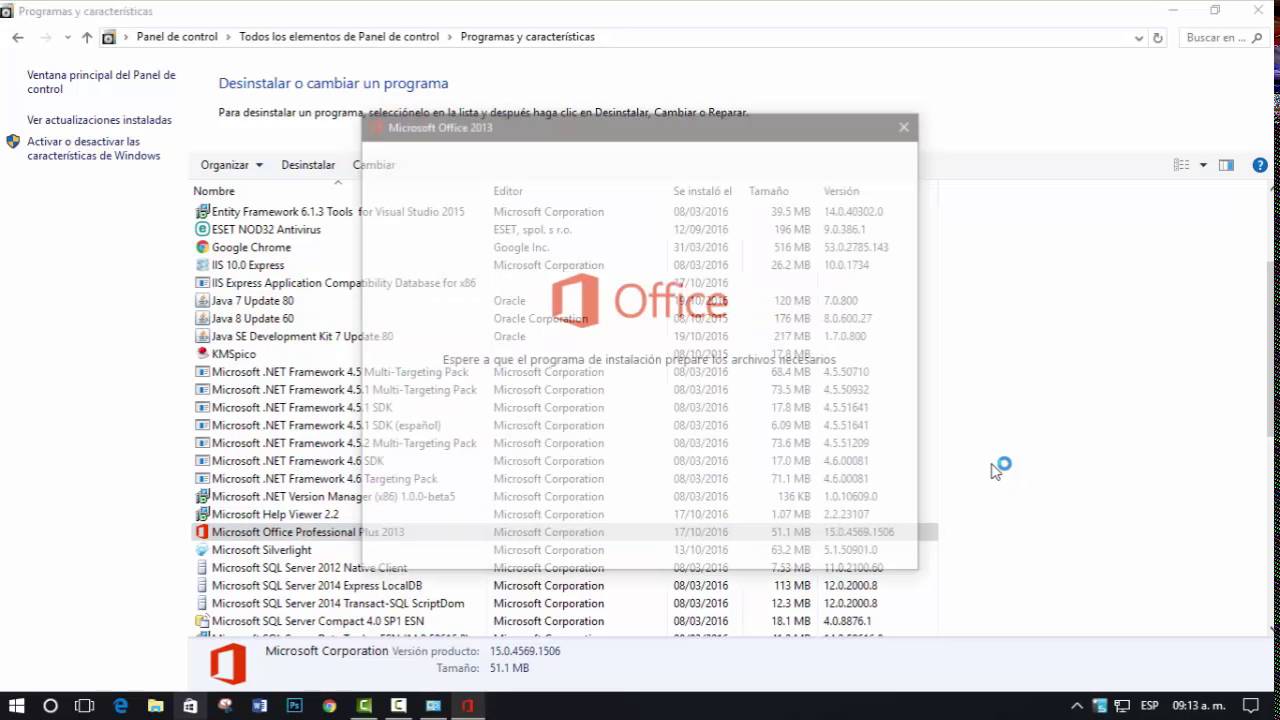This screenshot has width=1280, height=720.
Task: Close the Microsoft Office 2013 dialog
Action: (x=904, y=127)
